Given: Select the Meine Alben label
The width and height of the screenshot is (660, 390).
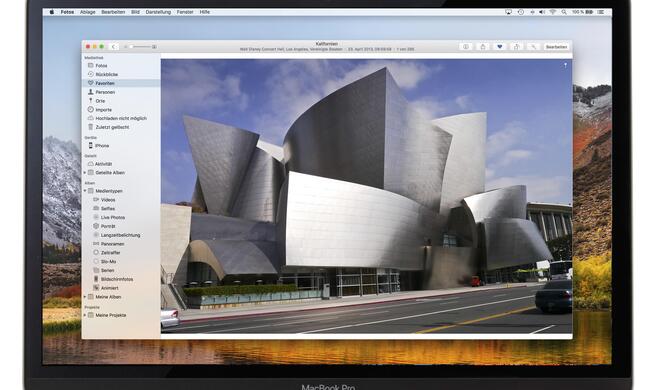Looking at the screenshot, I should [108, 297].
